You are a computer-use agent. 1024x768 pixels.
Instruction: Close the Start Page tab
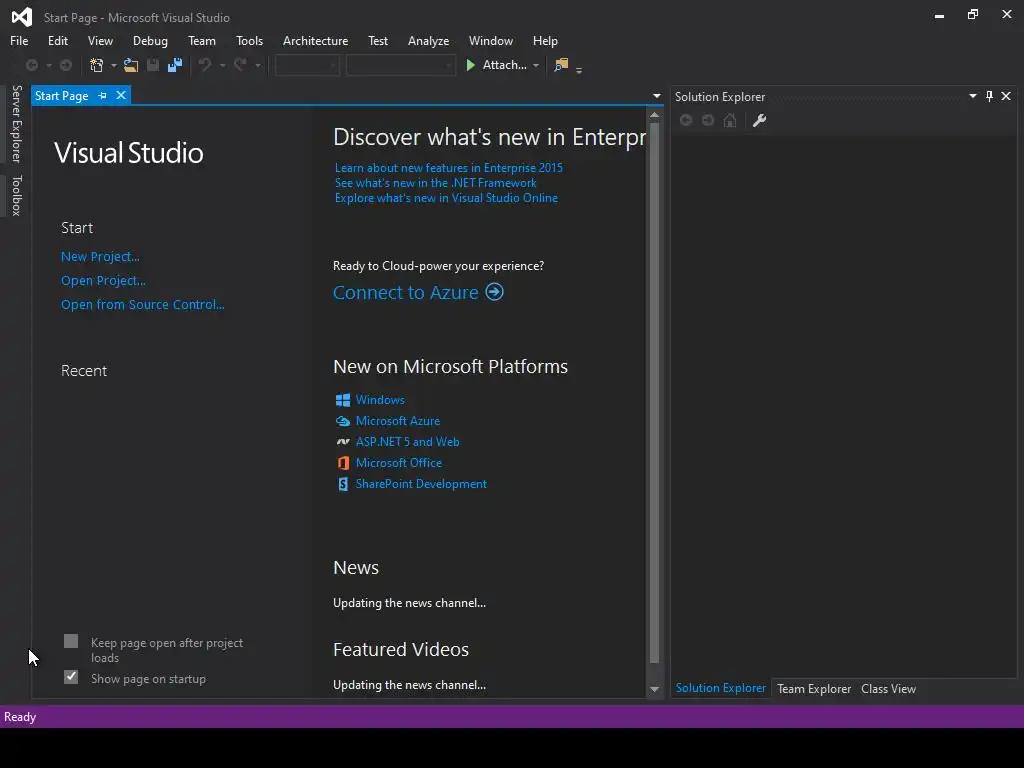pyautogui.click(x=121, y=95)
